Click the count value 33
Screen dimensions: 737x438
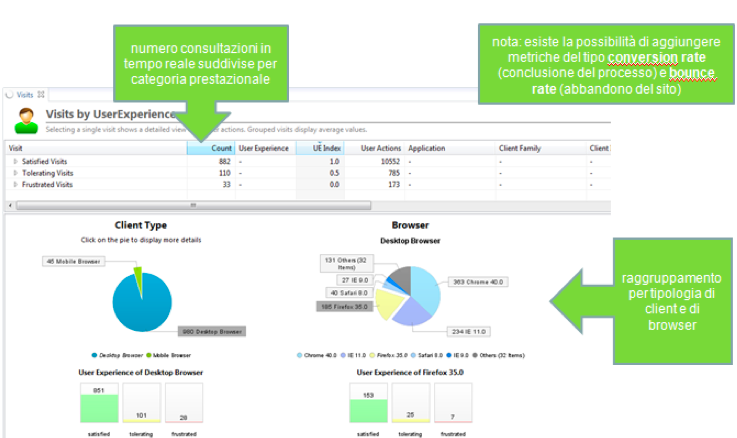(x=227, y=184)
